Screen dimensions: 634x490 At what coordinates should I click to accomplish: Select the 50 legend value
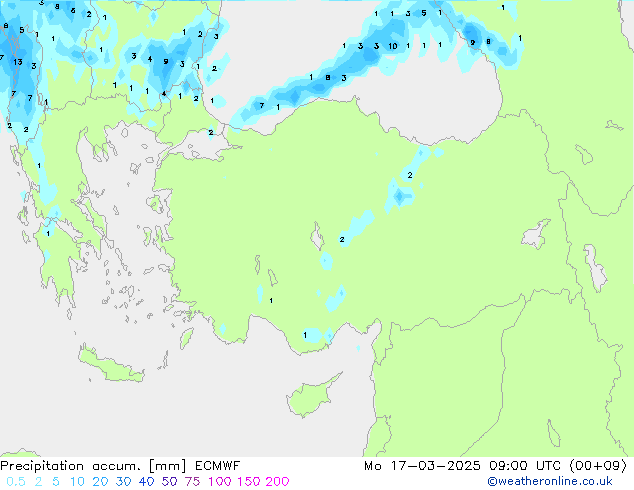169,482
